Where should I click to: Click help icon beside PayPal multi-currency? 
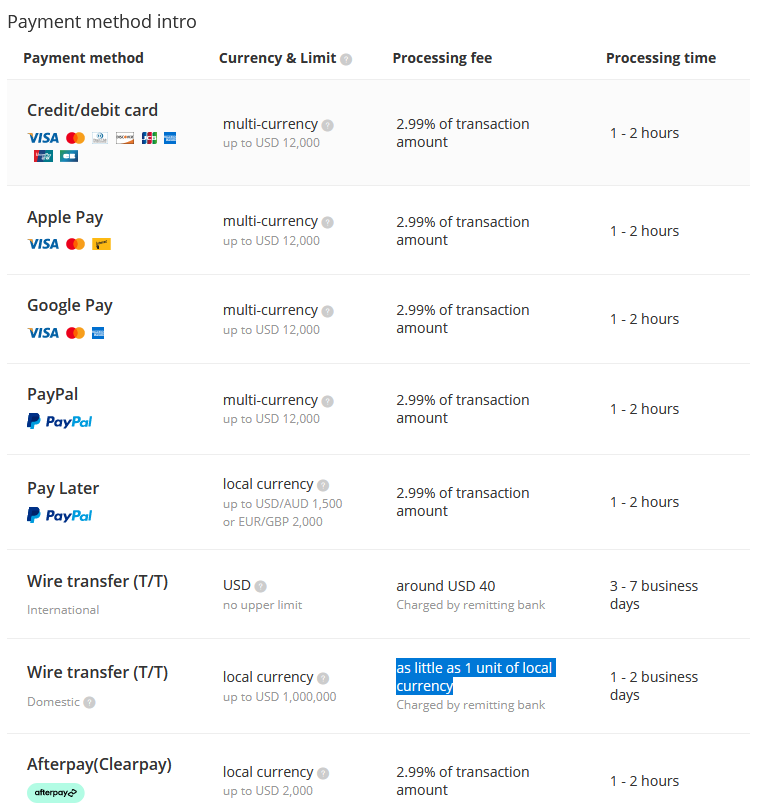[328, 401]
